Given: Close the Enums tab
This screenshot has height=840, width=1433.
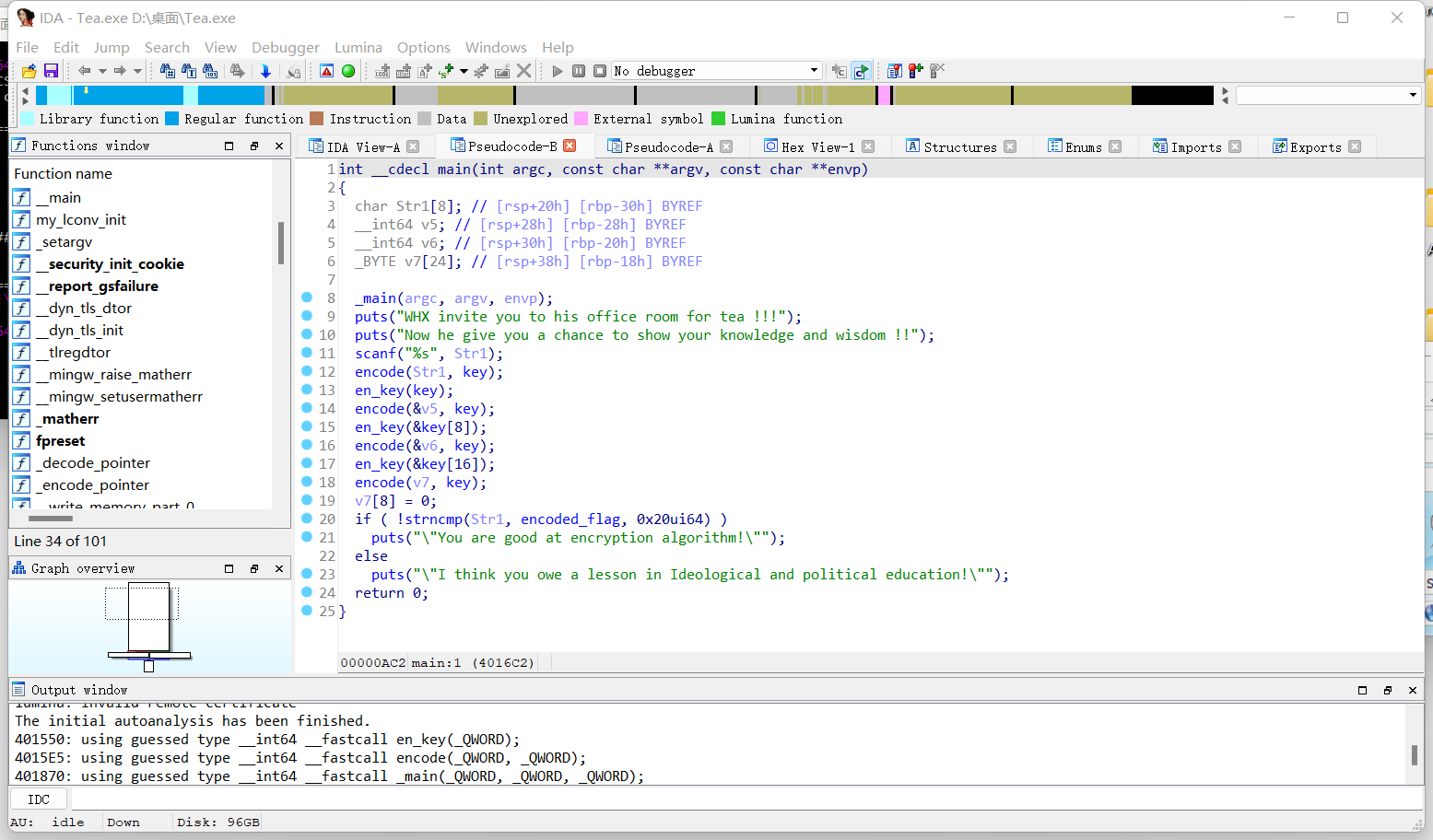Looking at the screenshot, I should point(1115,146).
